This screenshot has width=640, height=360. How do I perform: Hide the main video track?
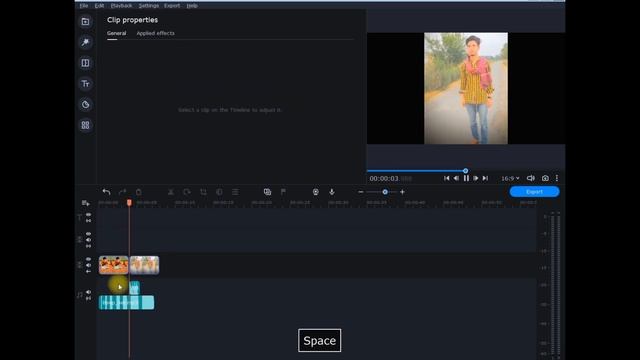pos(89,259)
